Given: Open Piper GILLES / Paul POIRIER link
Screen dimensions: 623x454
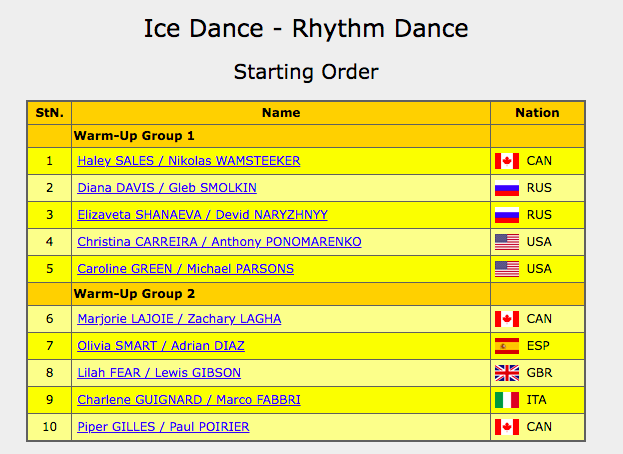Looking at the screenshot, I should click(x=163, y=427).
